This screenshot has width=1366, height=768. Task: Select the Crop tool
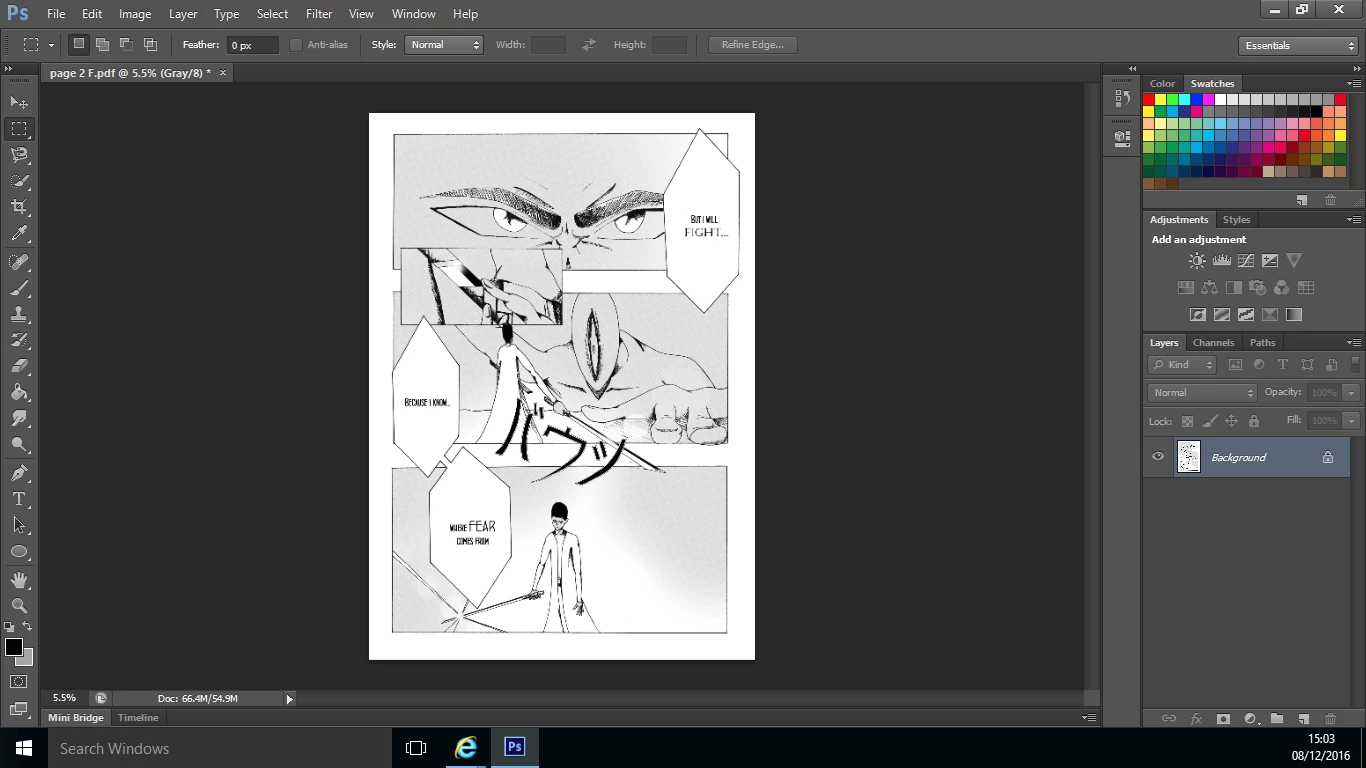click(19, 207)
